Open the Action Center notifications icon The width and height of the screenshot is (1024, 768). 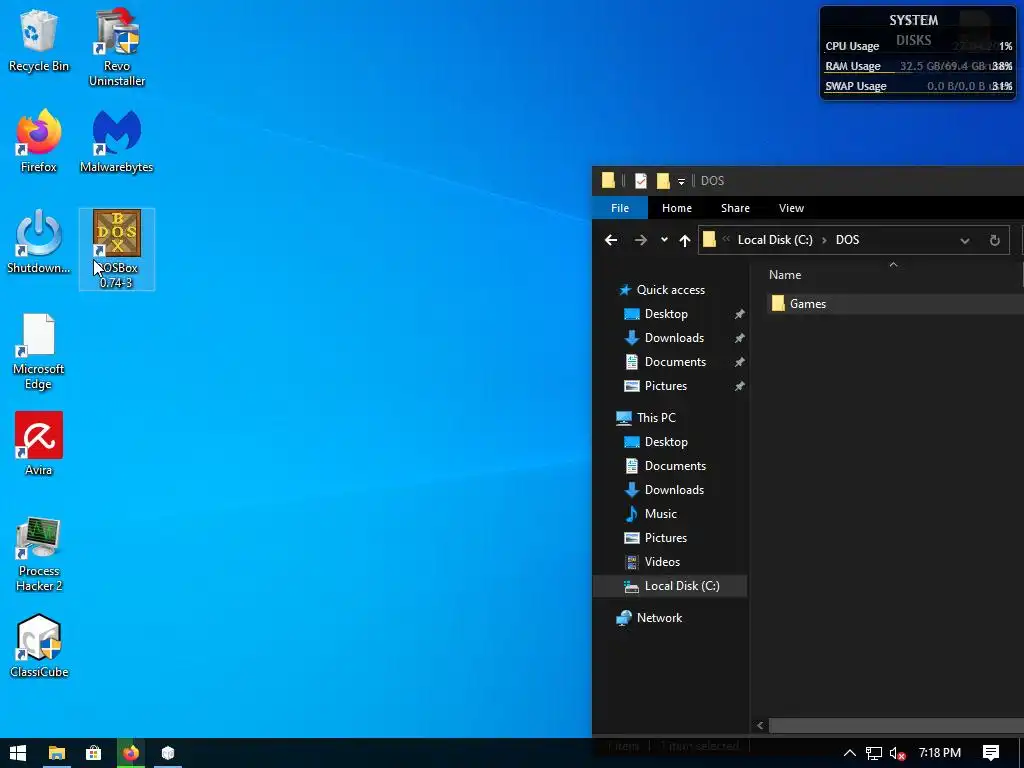[991, 753]
